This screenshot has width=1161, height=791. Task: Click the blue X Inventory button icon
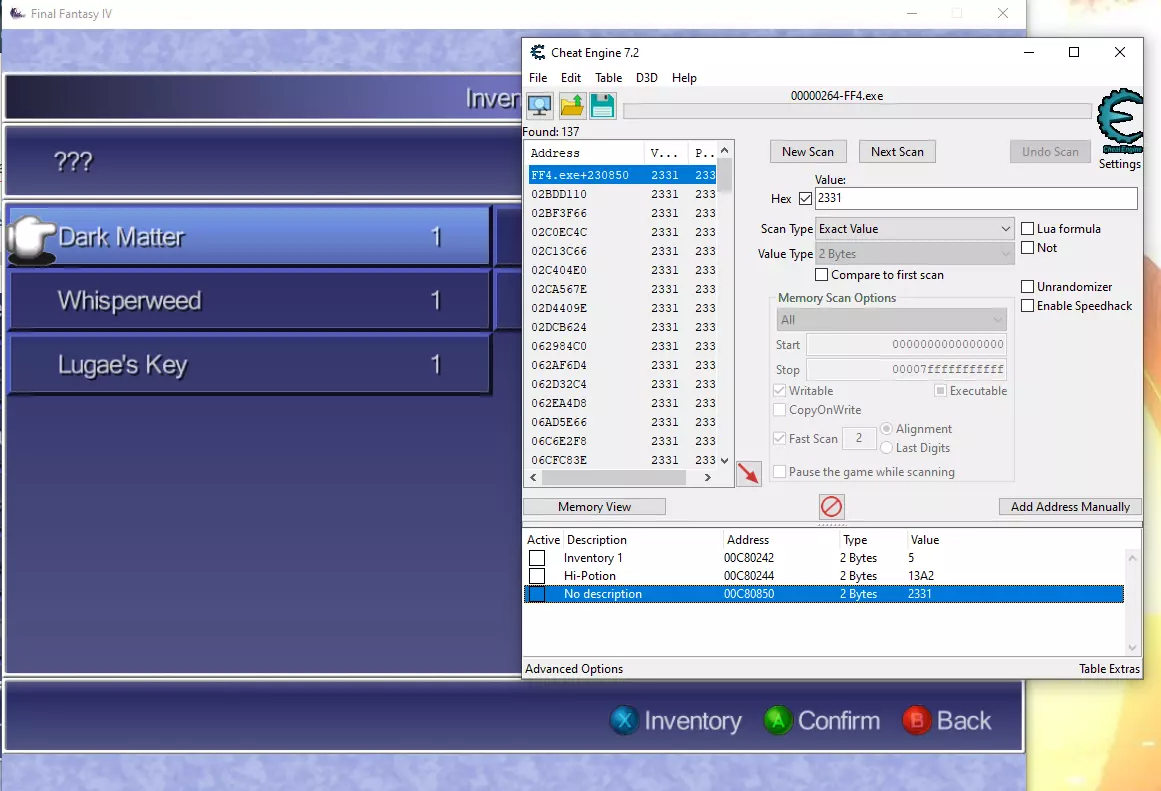click(x=624, y=720)
